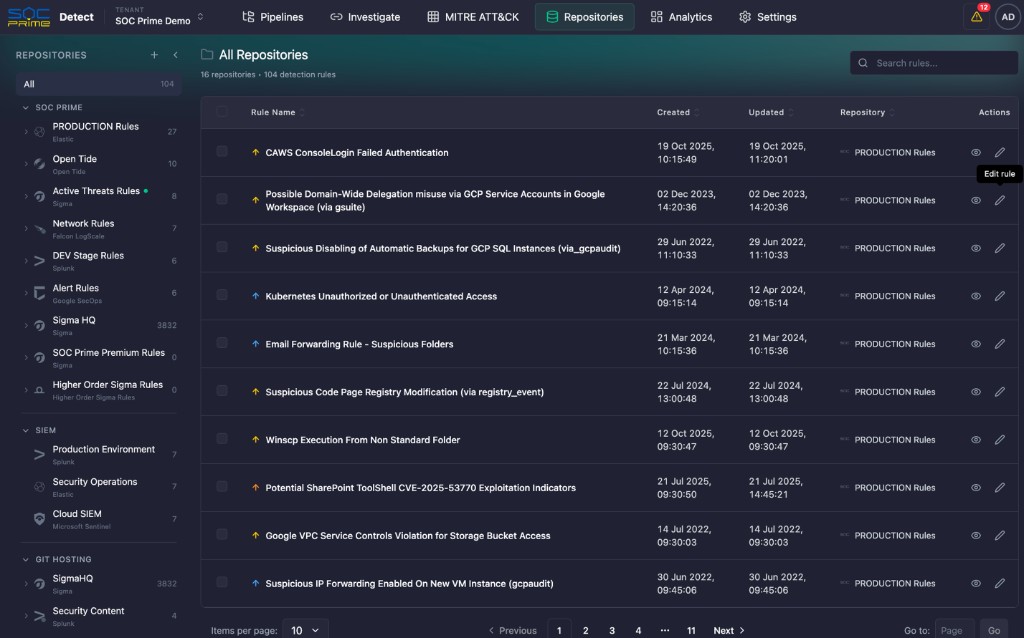This screenshot has height=638, width=1024.
Task: Tick the Winscp Execution row checkbox
Action: coord(222,439)
